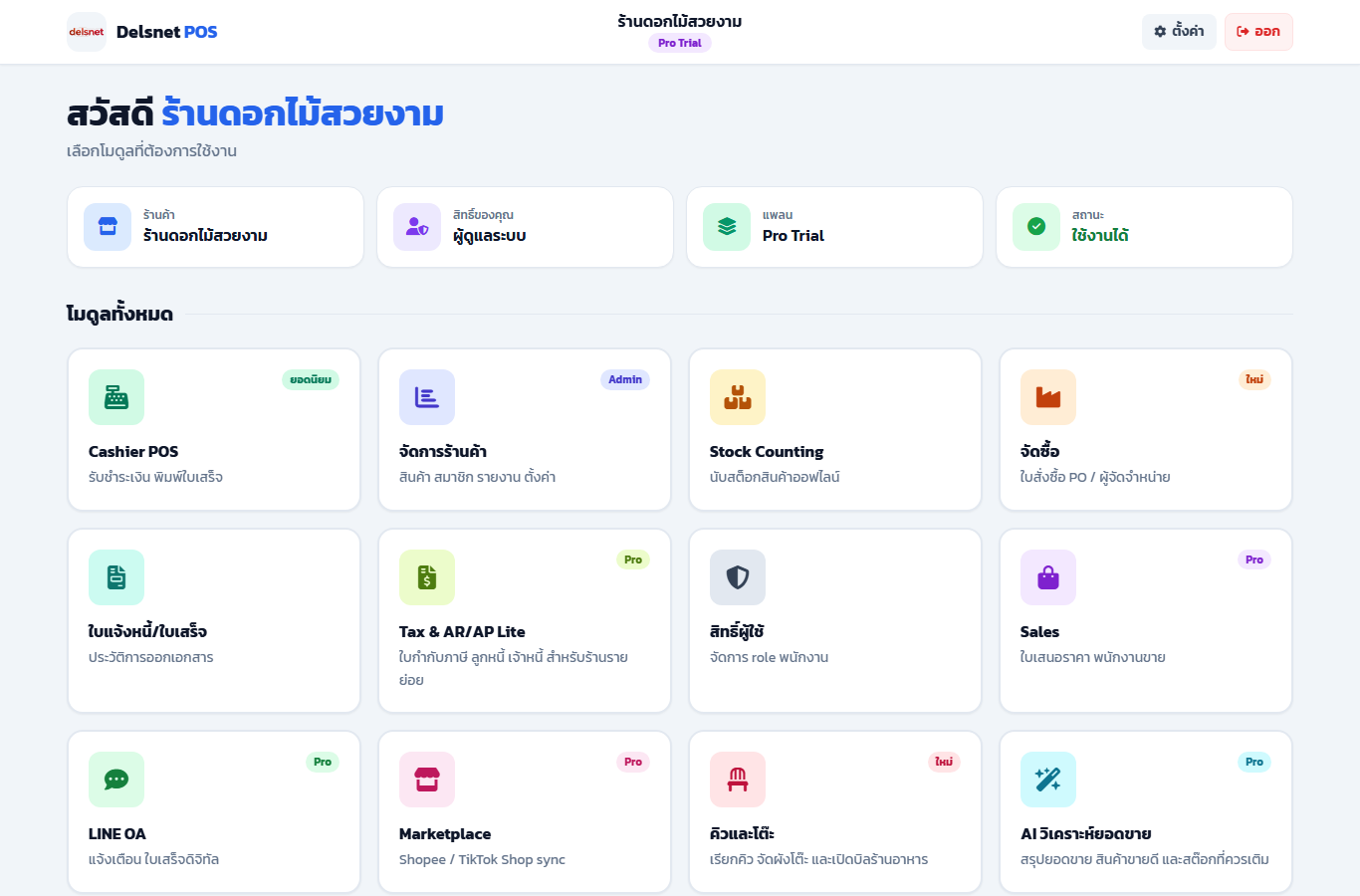The width and height of the screenshot is (1360, 896).
Task: Click the ออก logout button
Action: 1258,32
